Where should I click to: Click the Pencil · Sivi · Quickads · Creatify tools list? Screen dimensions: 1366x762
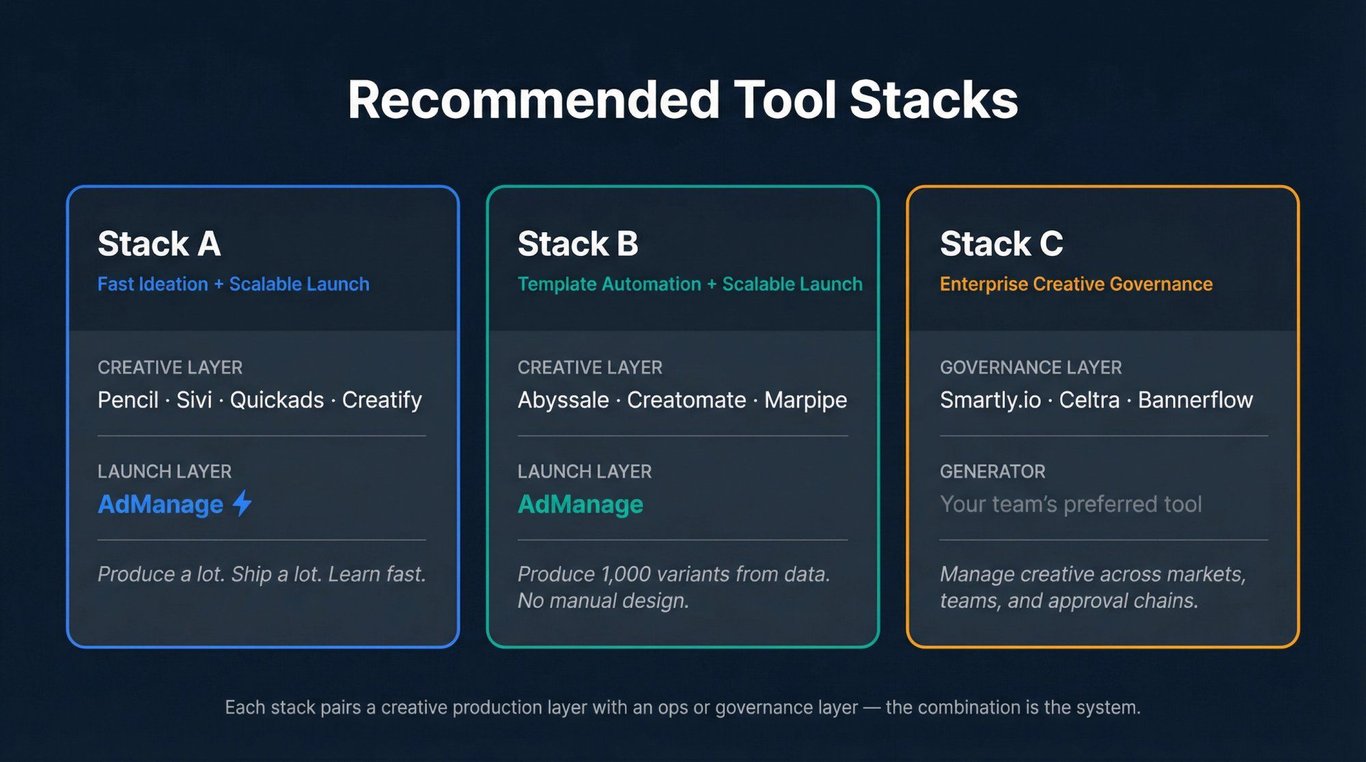(x=260, y=400)
